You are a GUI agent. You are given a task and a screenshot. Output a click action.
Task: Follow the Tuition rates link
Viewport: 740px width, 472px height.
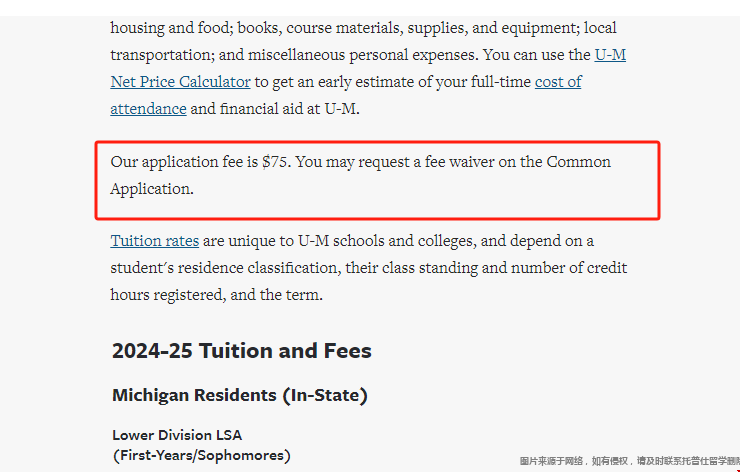[x=155, y=241]
